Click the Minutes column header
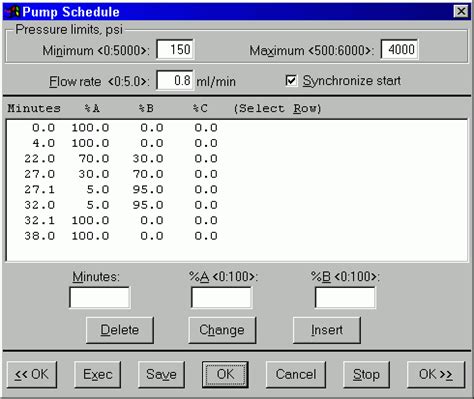The width and height of the screenshot is (474, 399). click(34, 108)
